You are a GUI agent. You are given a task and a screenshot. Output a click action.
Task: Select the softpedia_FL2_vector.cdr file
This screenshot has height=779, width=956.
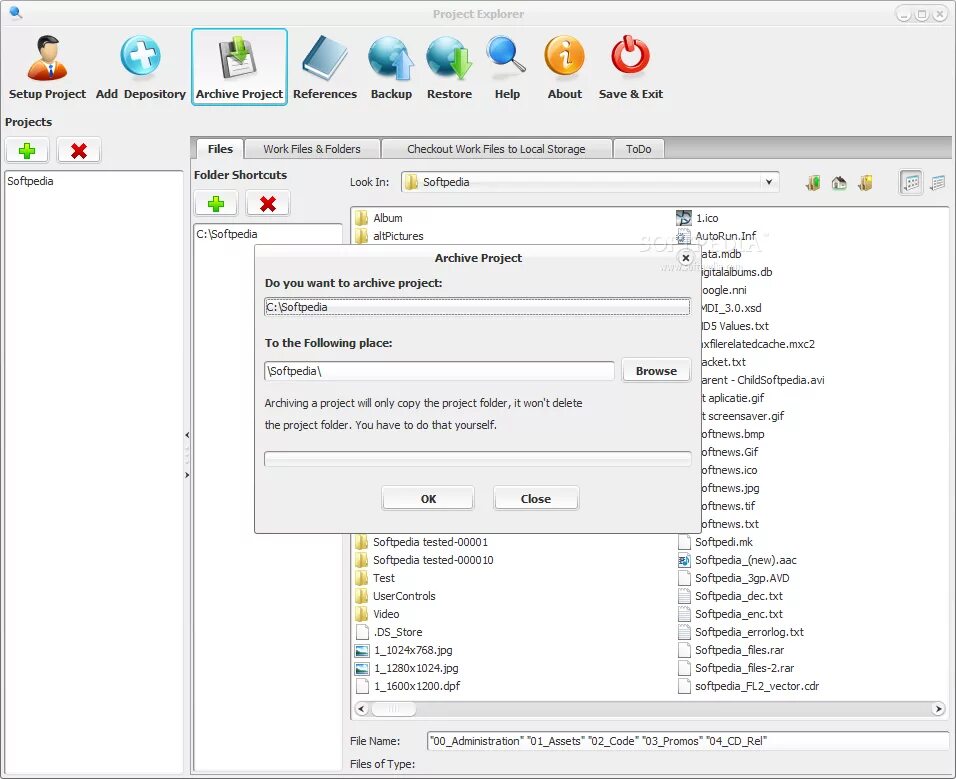click(x=748, y=686)
